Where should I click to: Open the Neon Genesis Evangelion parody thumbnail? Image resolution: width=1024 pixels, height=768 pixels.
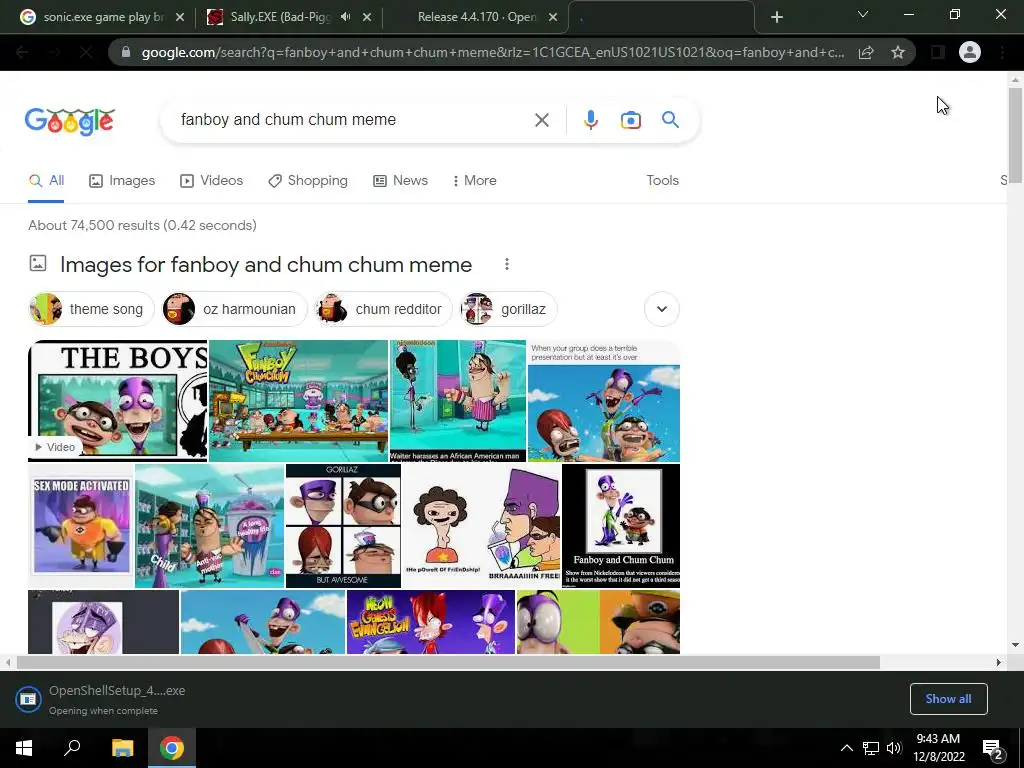(430, 622)
